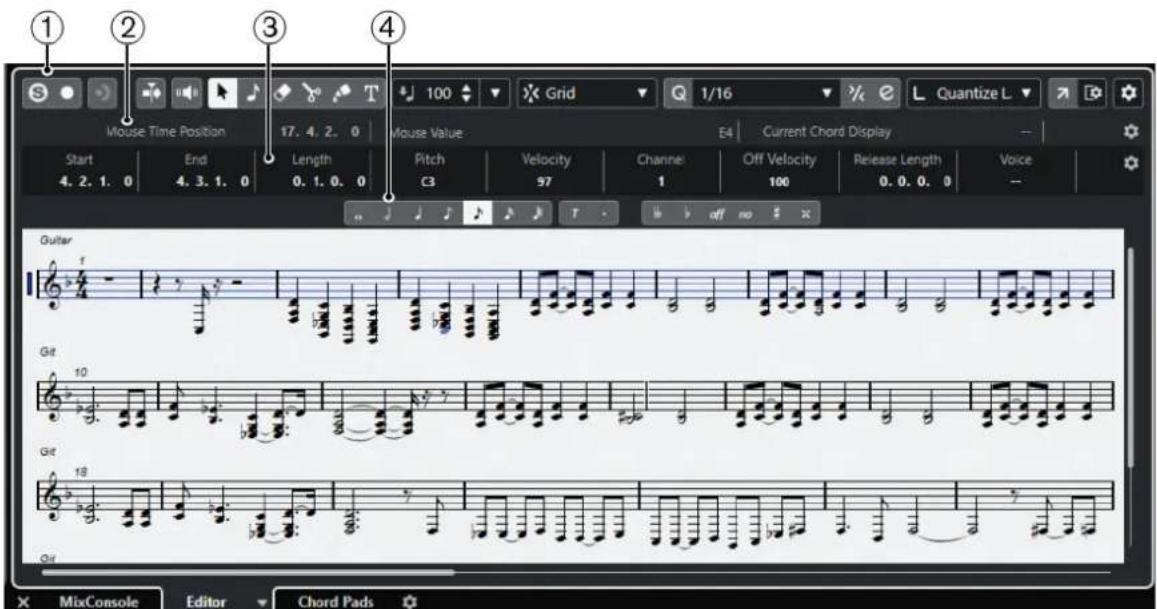1157x609 pixels.
Task: Click the Guitar staff name
Action: tap(56, 240)
